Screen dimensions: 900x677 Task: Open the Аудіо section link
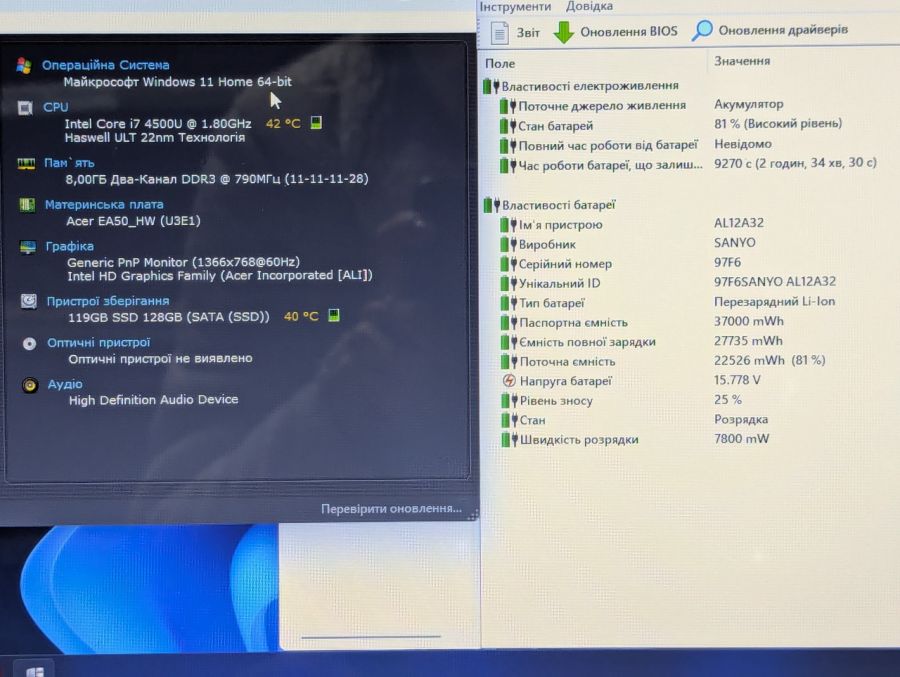click(65, 384)
